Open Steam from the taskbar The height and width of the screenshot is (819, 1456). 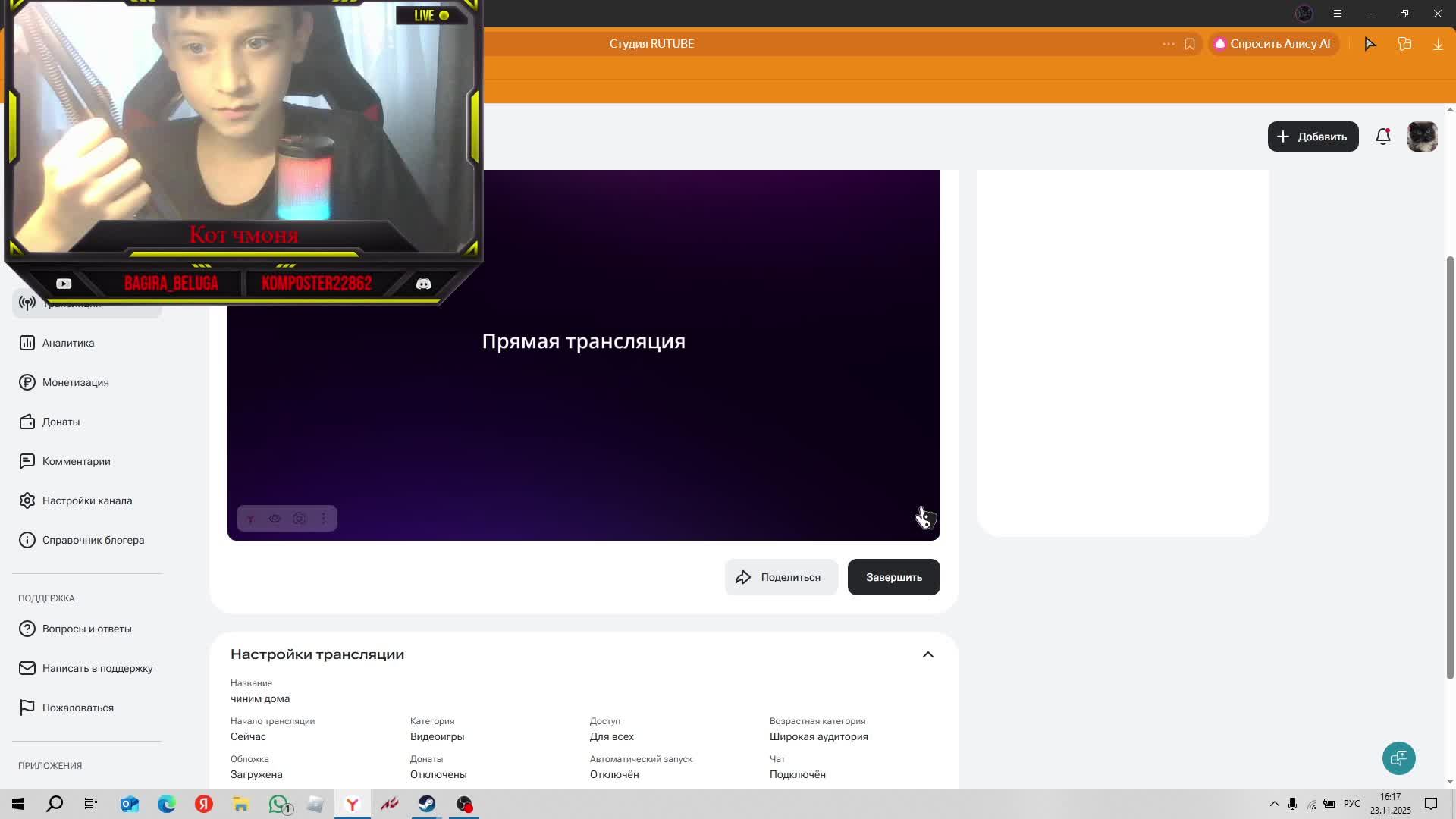[x=427, y=804]
